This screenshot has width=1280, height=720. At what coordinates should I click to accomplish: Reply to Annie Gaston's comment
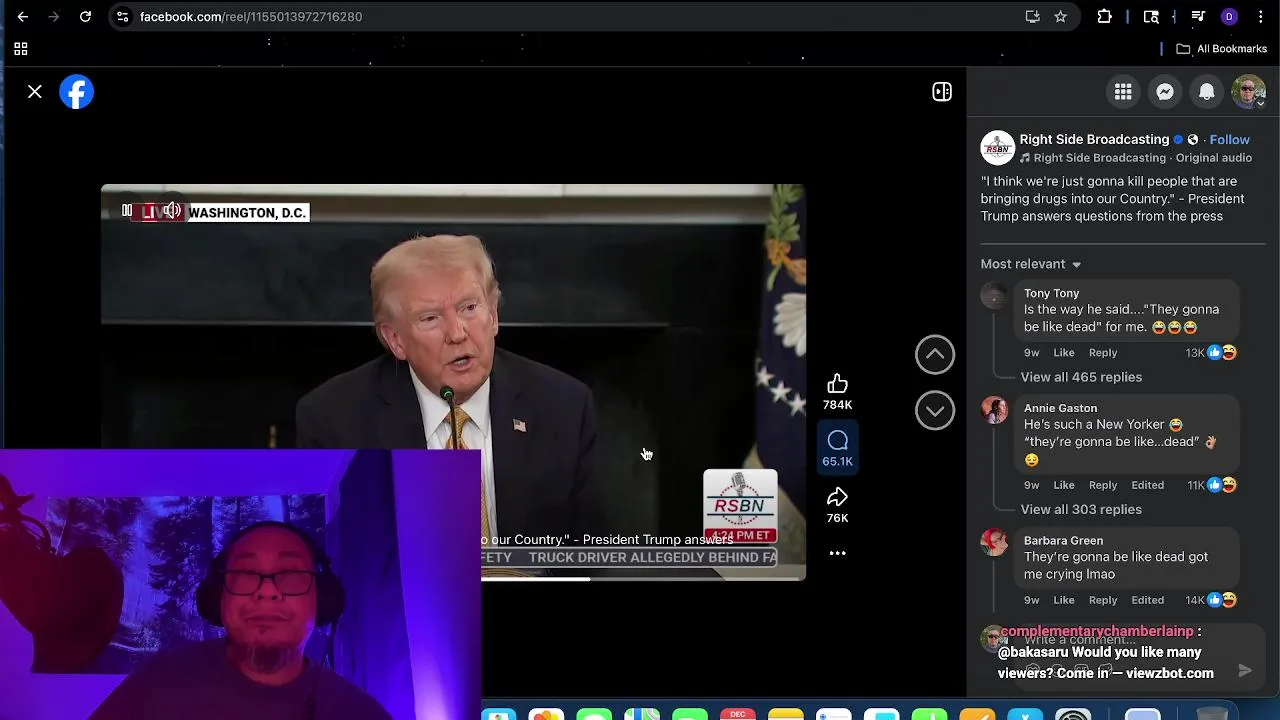click(1103, 485)
